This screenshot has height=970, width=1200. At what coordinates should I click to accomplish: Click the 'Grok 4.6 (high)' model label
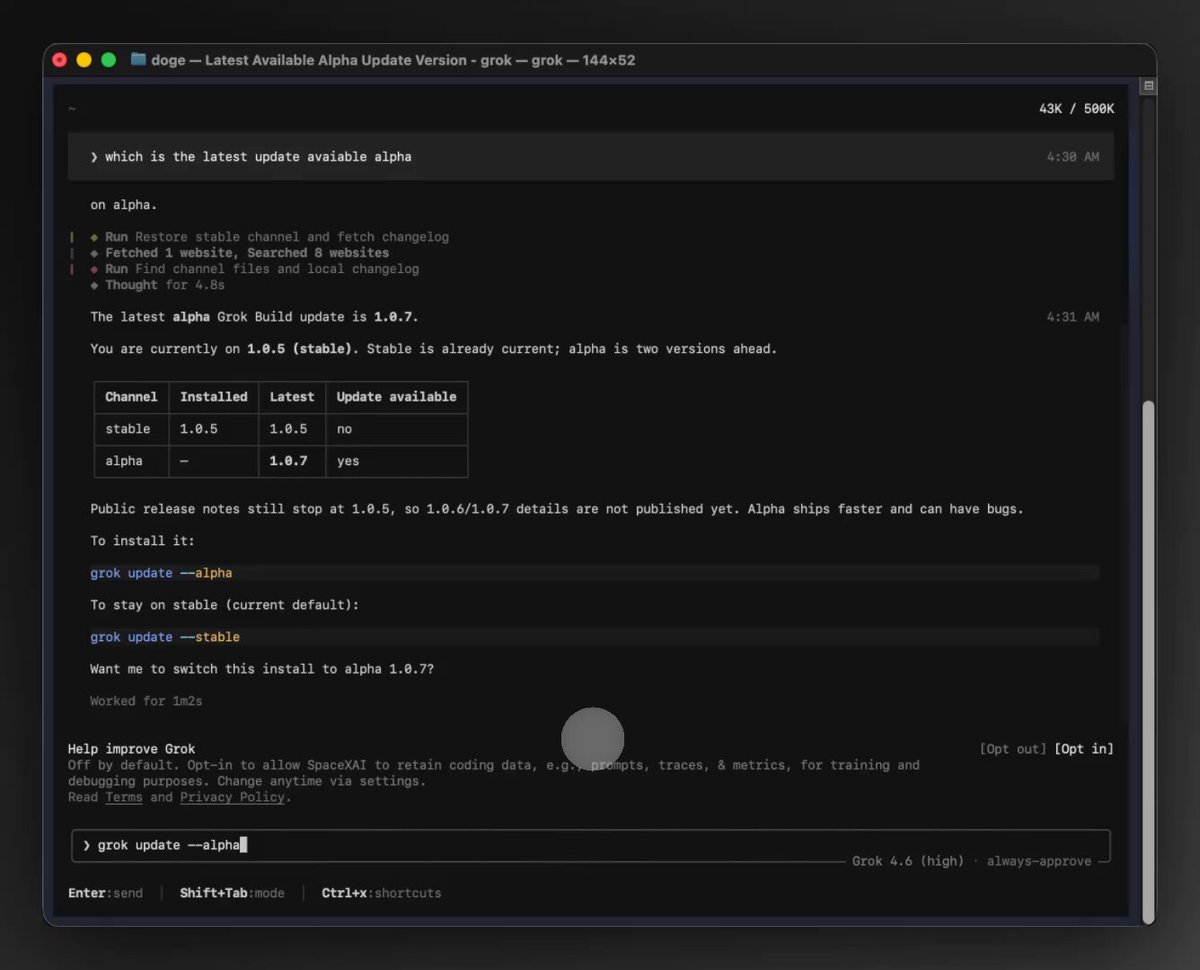908,861
